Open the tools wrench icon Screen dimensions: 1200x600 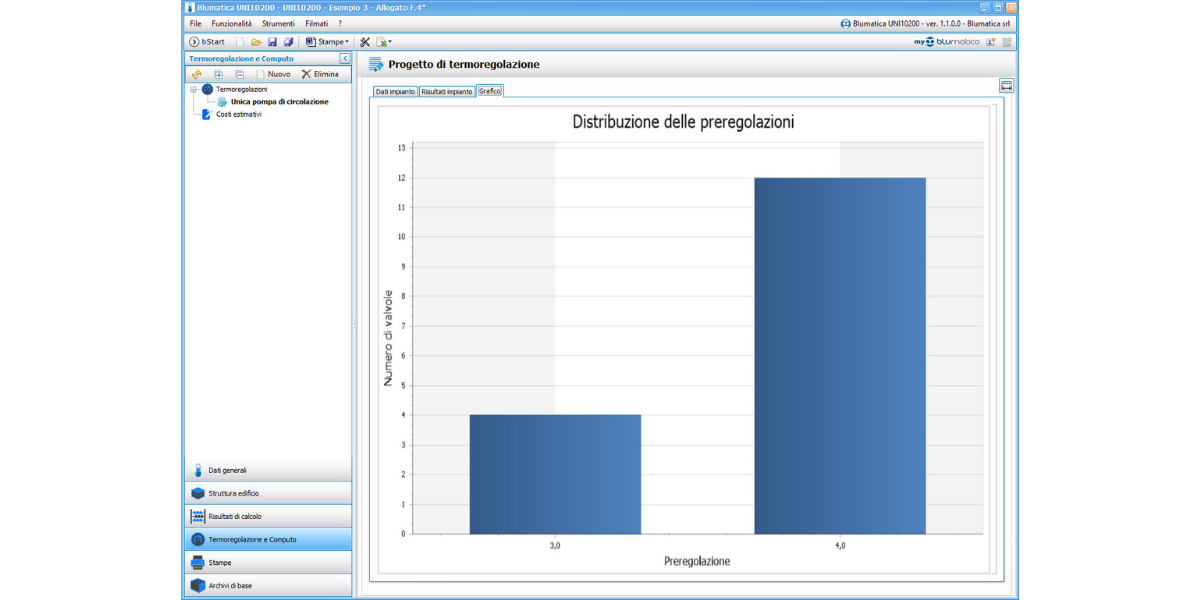[365, 42]
